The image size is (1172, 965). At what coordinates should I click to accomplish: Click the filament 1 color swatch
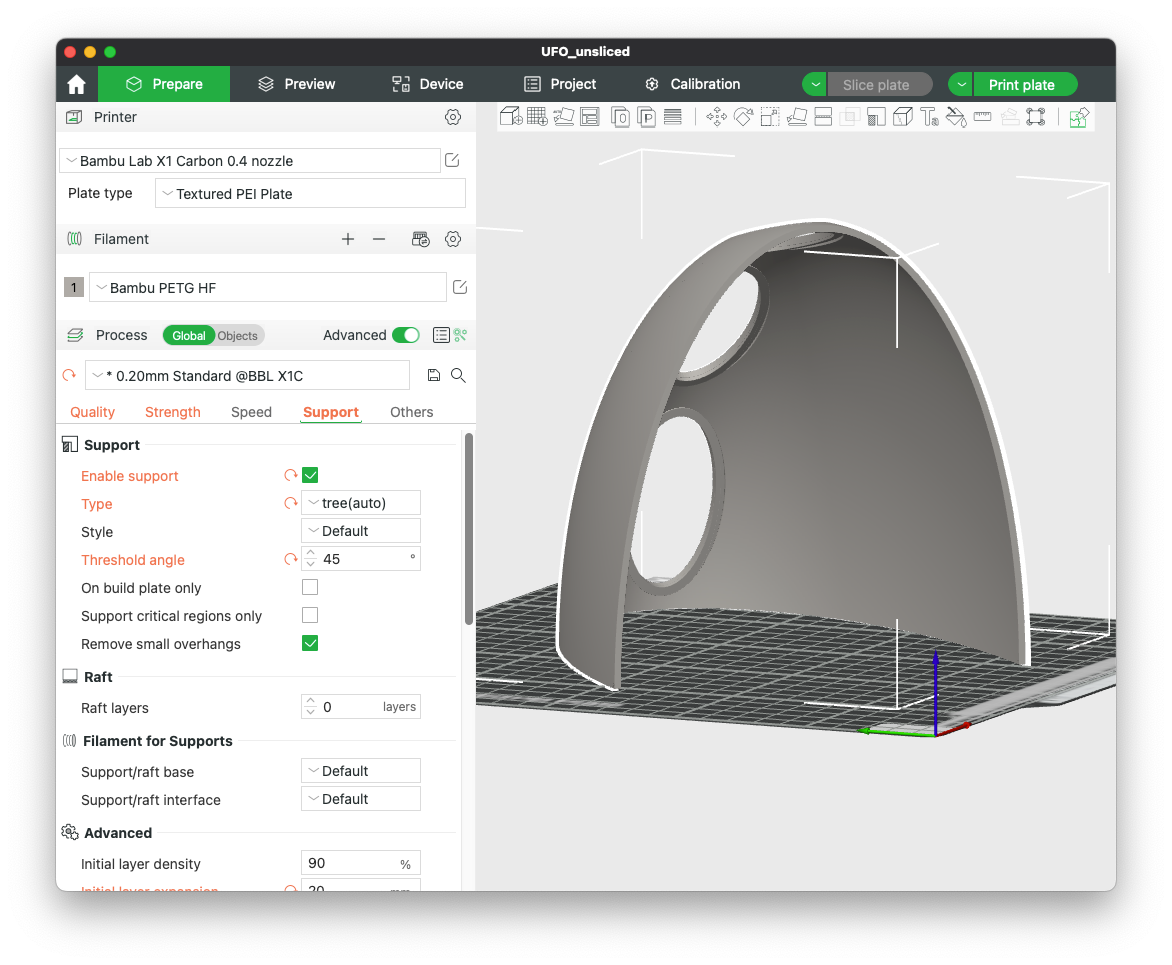[73, 288]
